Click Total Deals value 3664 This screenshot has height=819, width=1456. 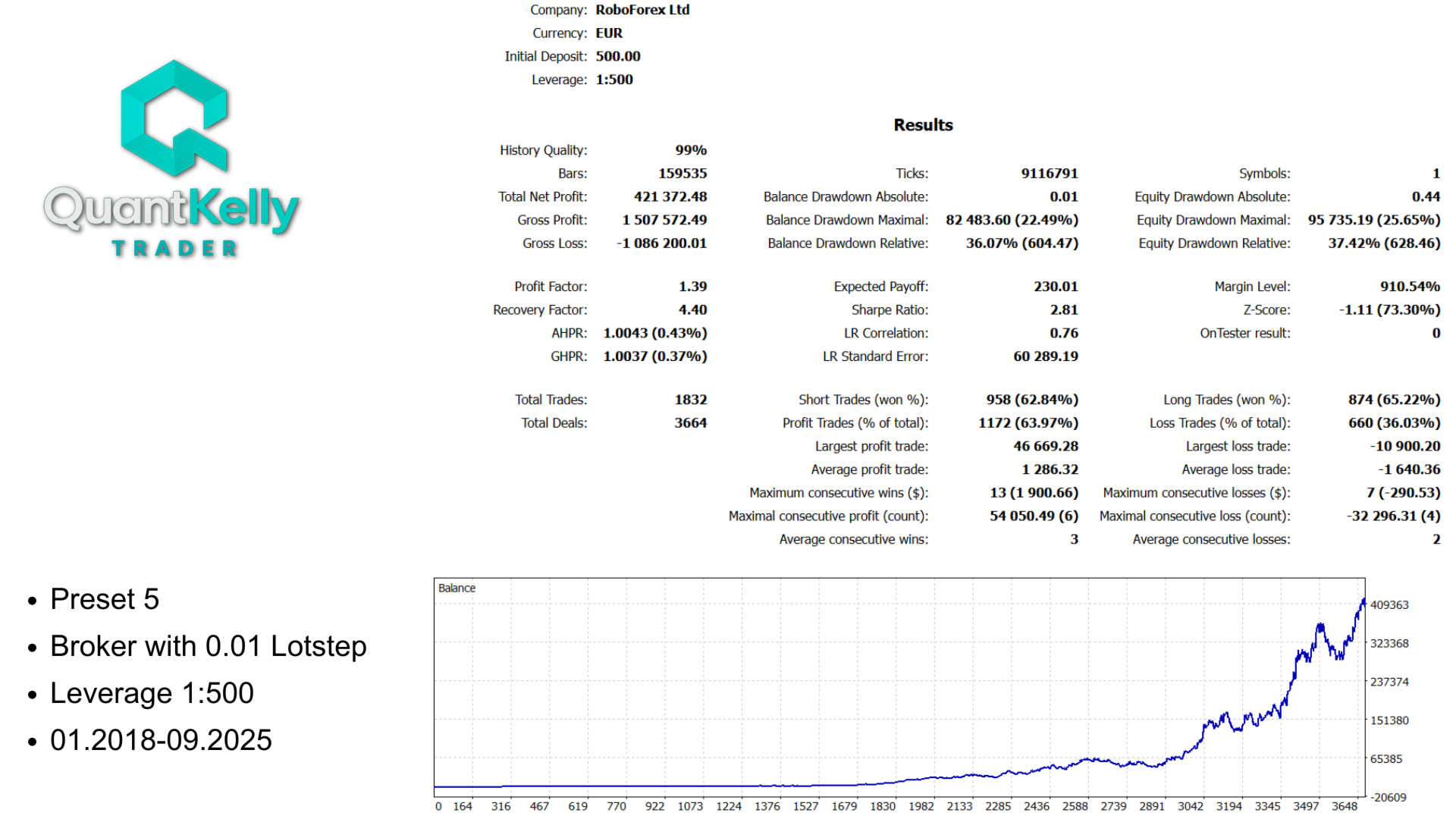[x=691, y=423]
